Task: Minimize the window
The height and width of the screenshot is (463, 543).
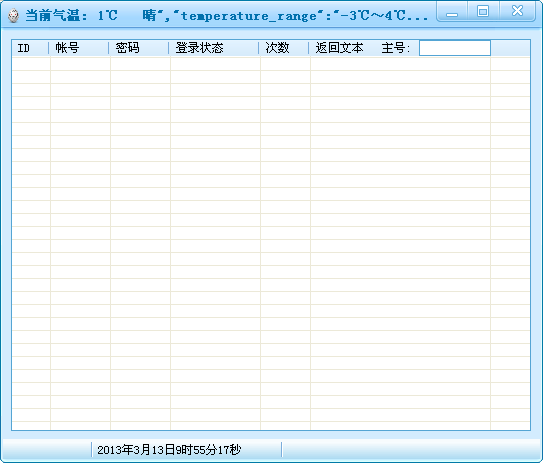Action: (x=452, y=12)
